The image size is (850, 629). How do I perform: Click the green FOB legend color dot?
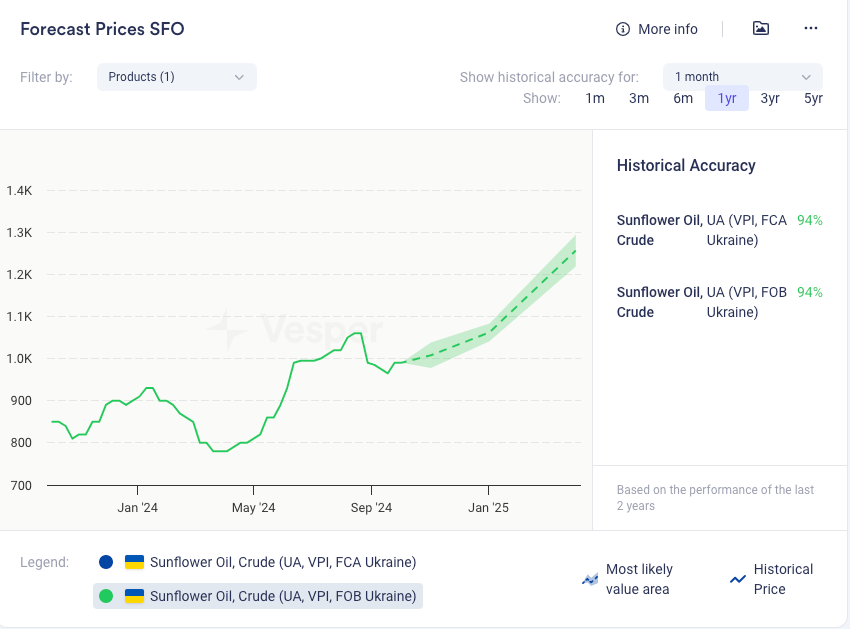coord(106,596)
